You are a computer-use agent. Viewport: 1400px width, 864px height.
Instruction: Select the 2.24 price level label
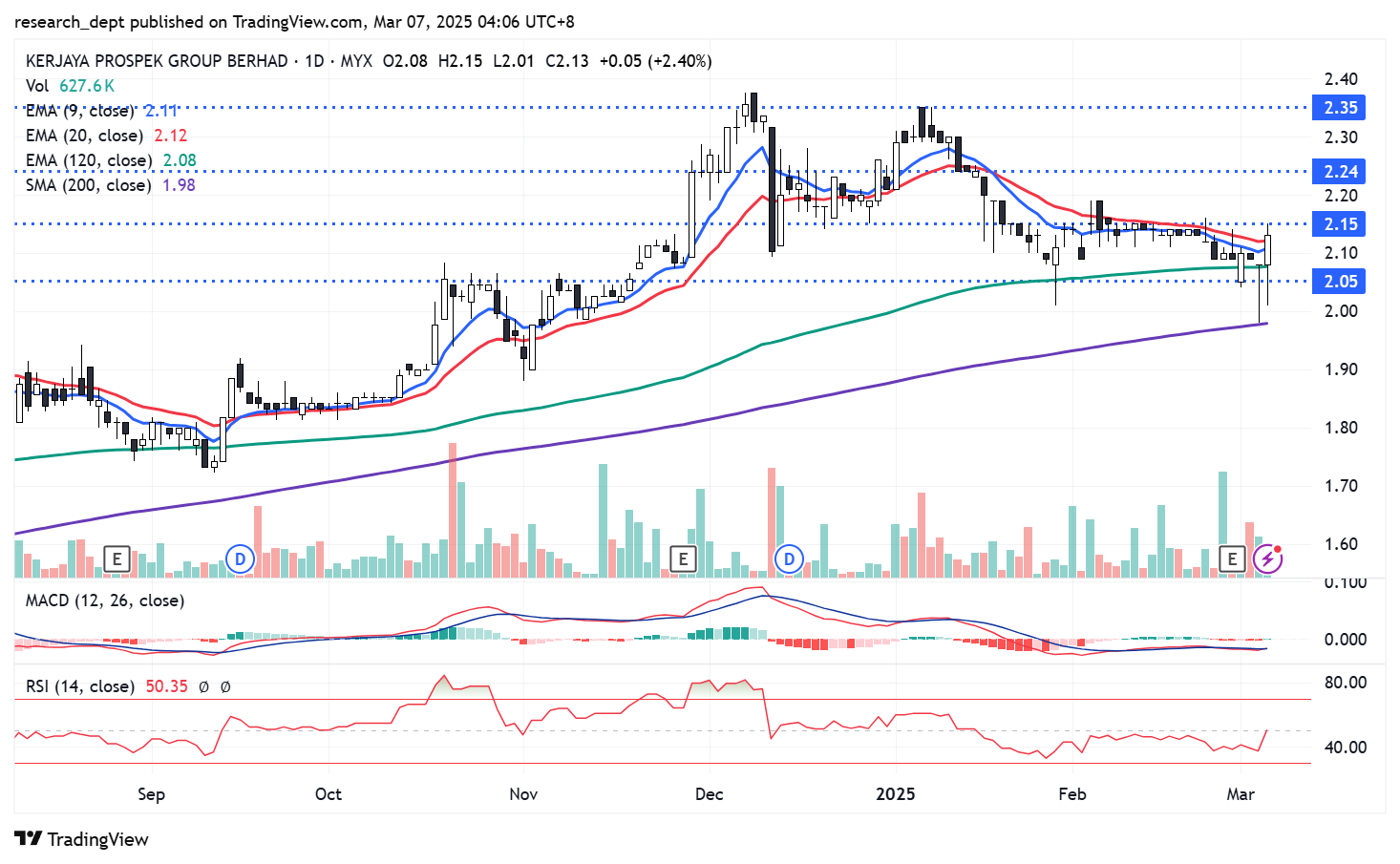pos(1340,172)
